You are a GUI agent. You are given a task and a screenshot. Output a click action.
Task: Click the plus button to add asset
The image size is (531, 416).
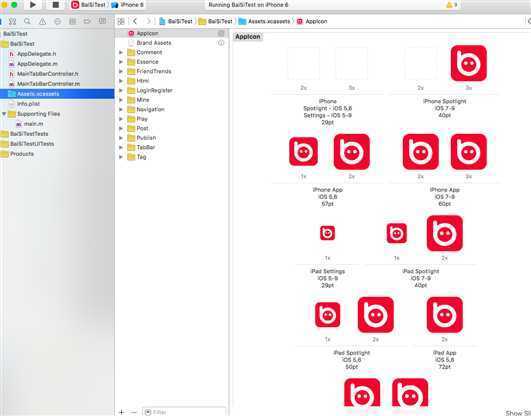pyautogui.click(x=121, y=412)
